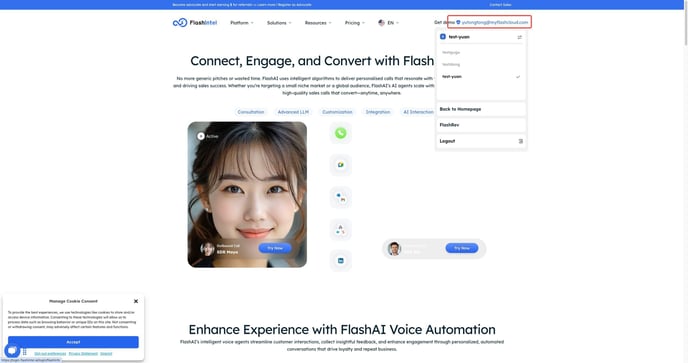
Task: Close the Manage Cookie Consent popup
Action: 136,301
